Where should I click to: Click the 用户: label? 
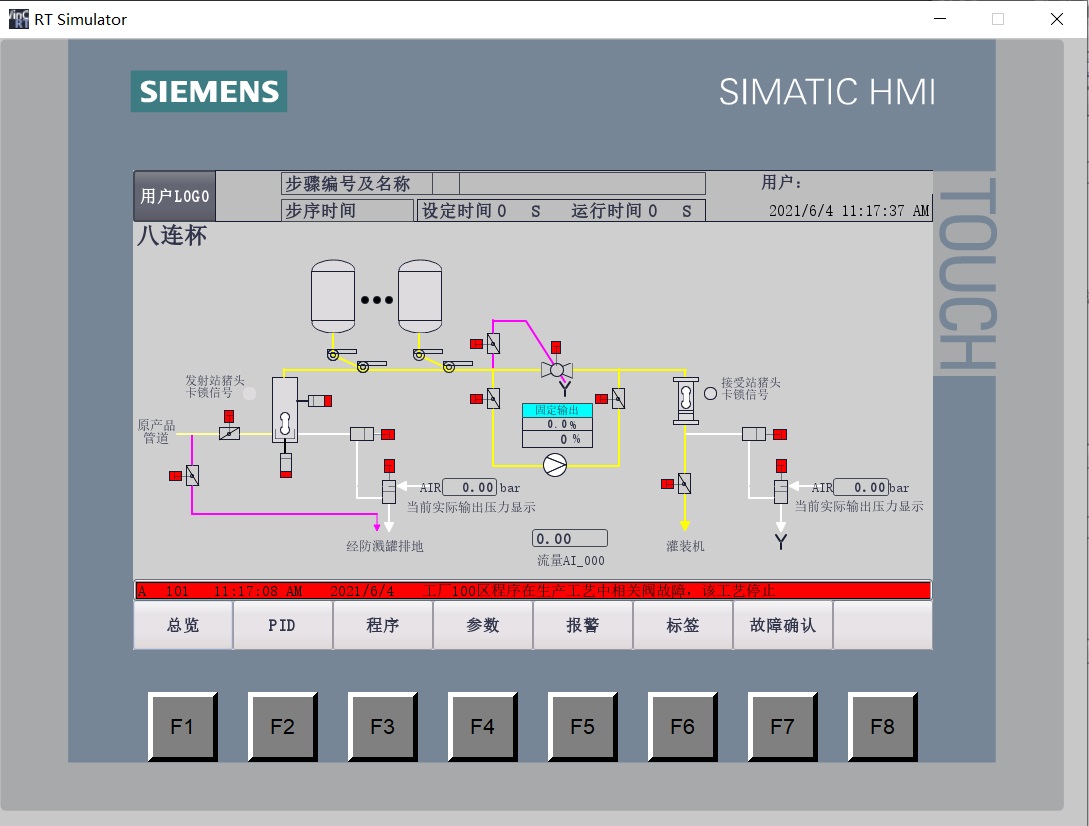click(781, 183)
